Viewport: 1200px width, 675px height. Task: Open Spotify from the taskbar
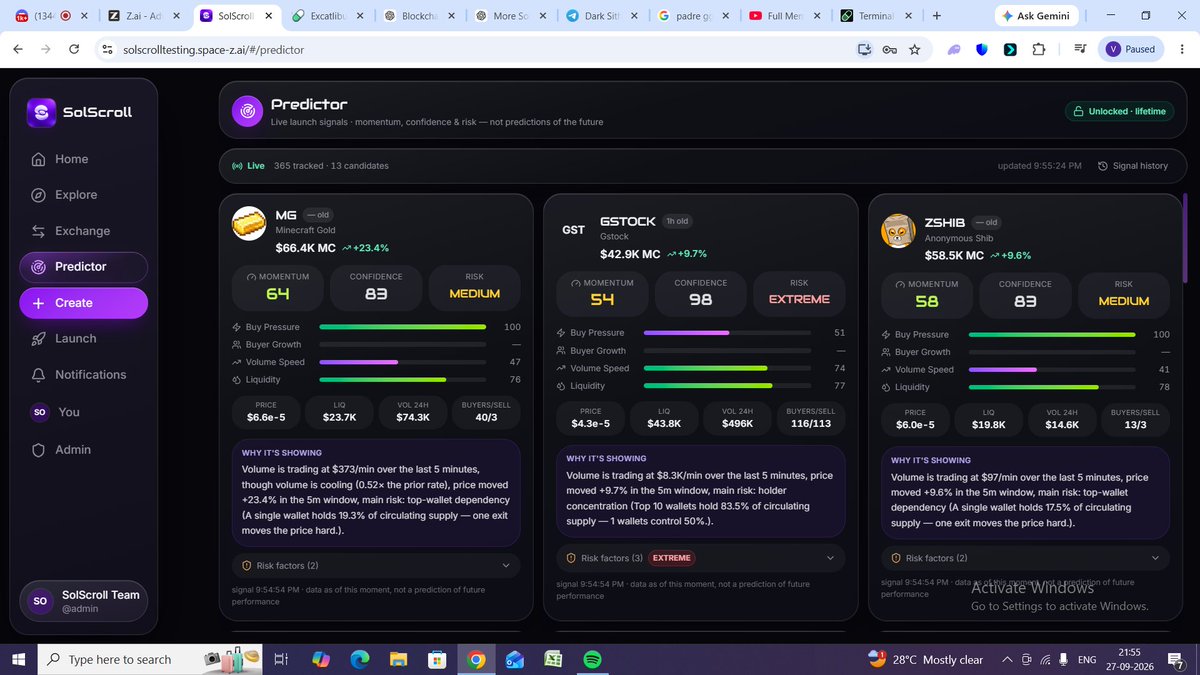pyautogui.click(x=591, y=659)
